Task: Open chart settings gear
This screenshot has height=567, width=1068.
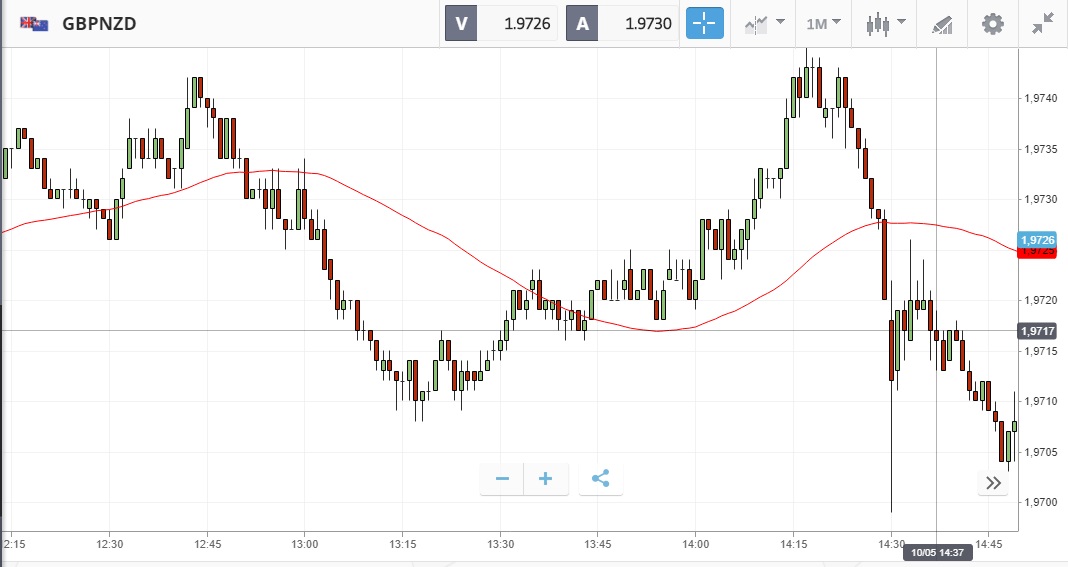Action: pos(992,23)
